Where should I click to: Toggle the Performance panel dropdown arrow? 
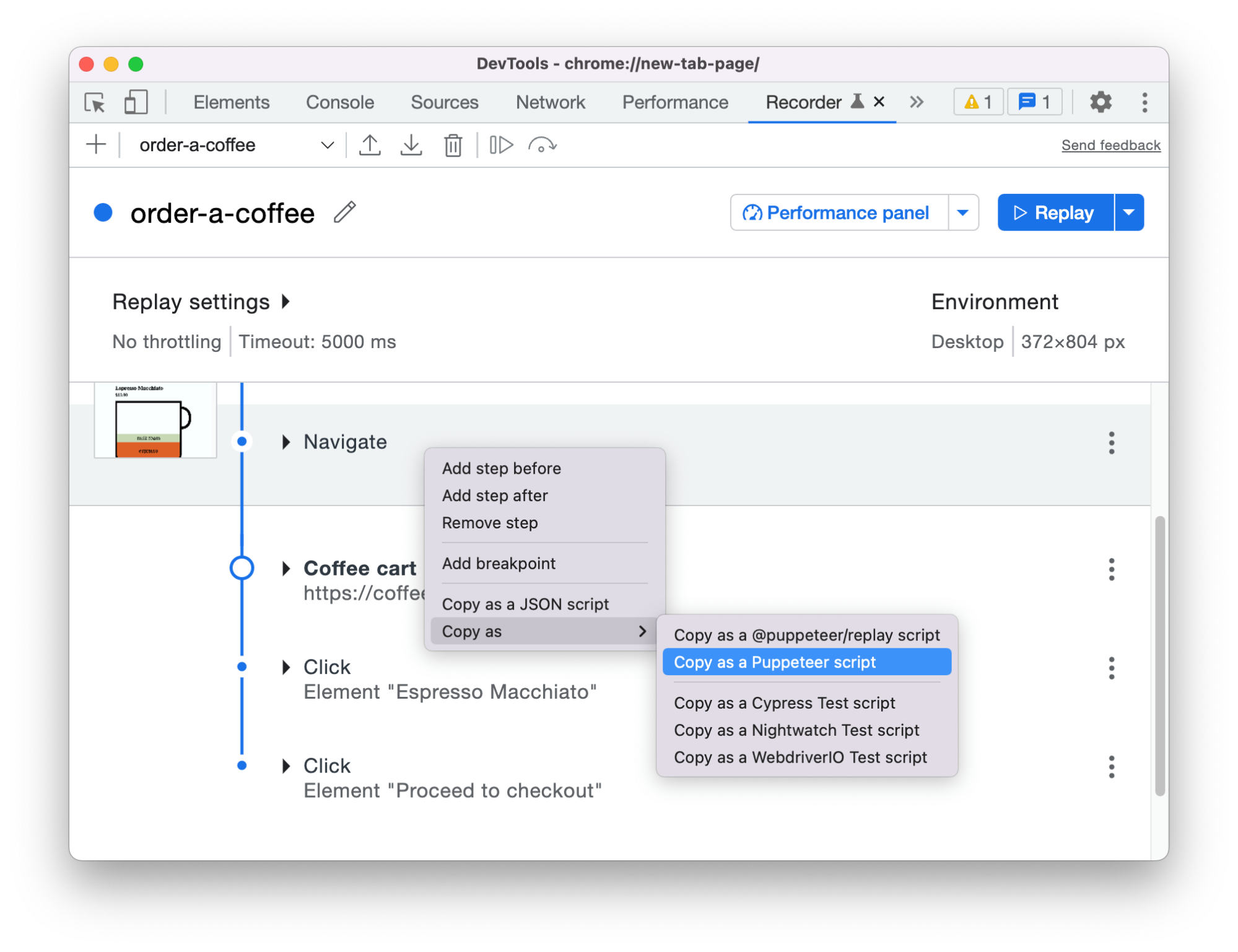click(x=961, y=212)
